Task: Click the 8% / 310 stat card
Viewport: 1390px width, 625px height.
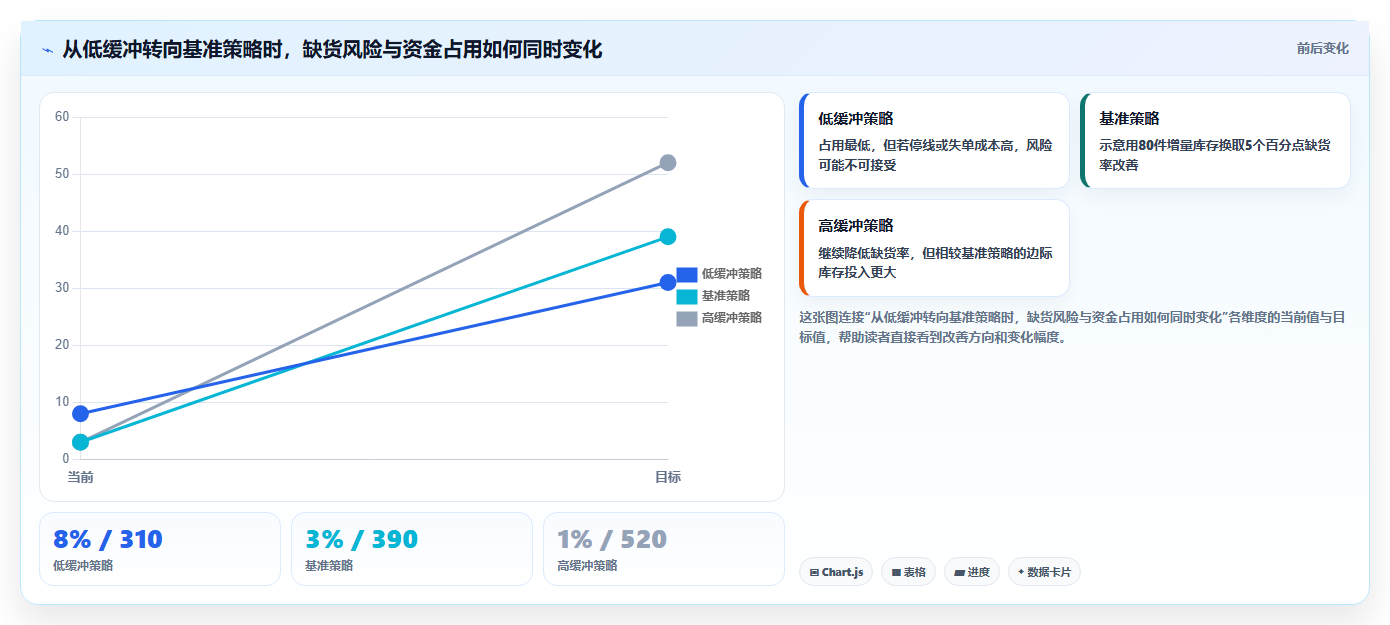Action: [x=160, y=549]
